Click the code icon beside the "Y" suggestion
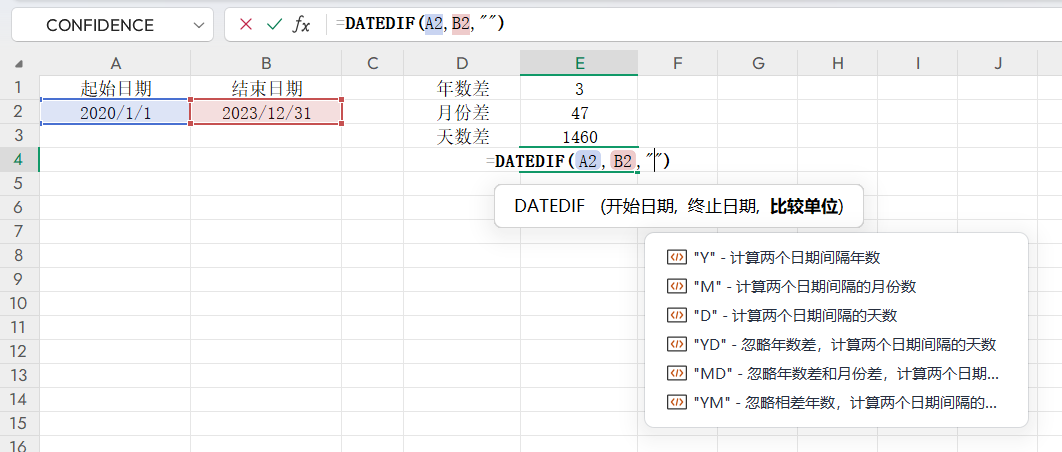Screen dimensions: 1062x452 (675, 257)
